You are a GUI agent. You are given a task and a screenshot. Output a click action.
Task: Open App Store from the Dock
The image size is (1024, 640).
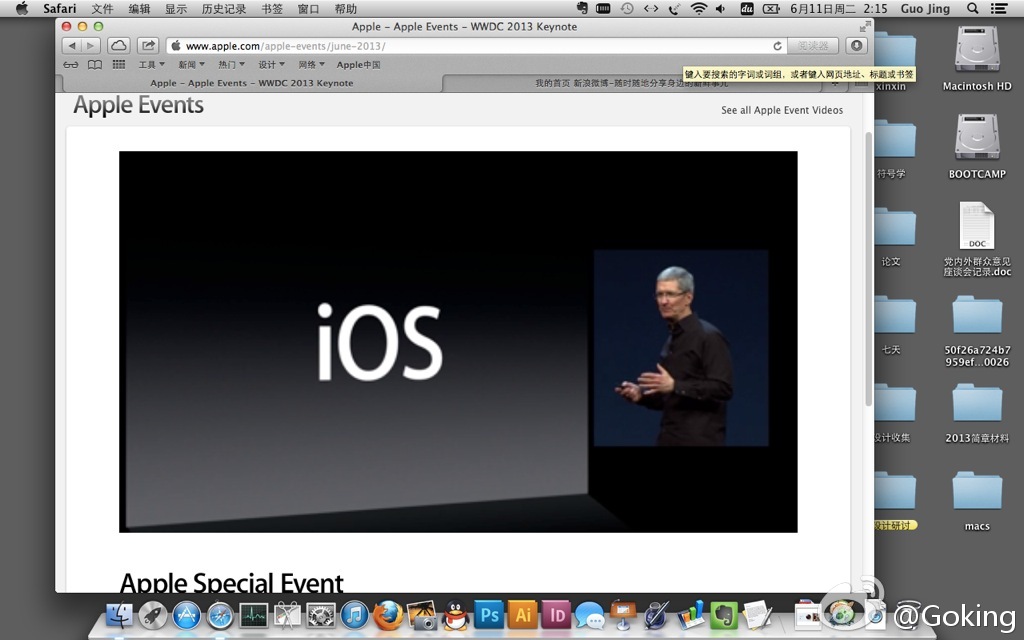point(187,616)
